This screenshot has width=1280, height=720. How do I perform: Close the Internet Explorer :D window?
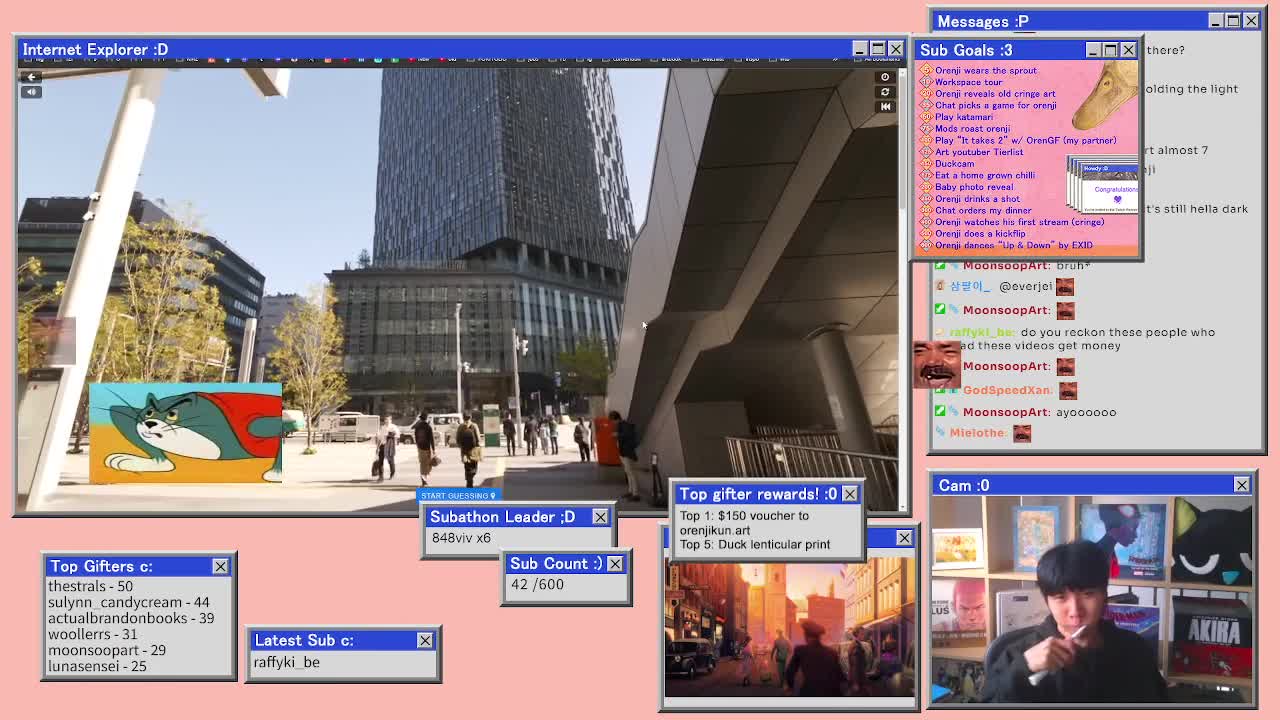pyautogui.click(x=895, y=49)
